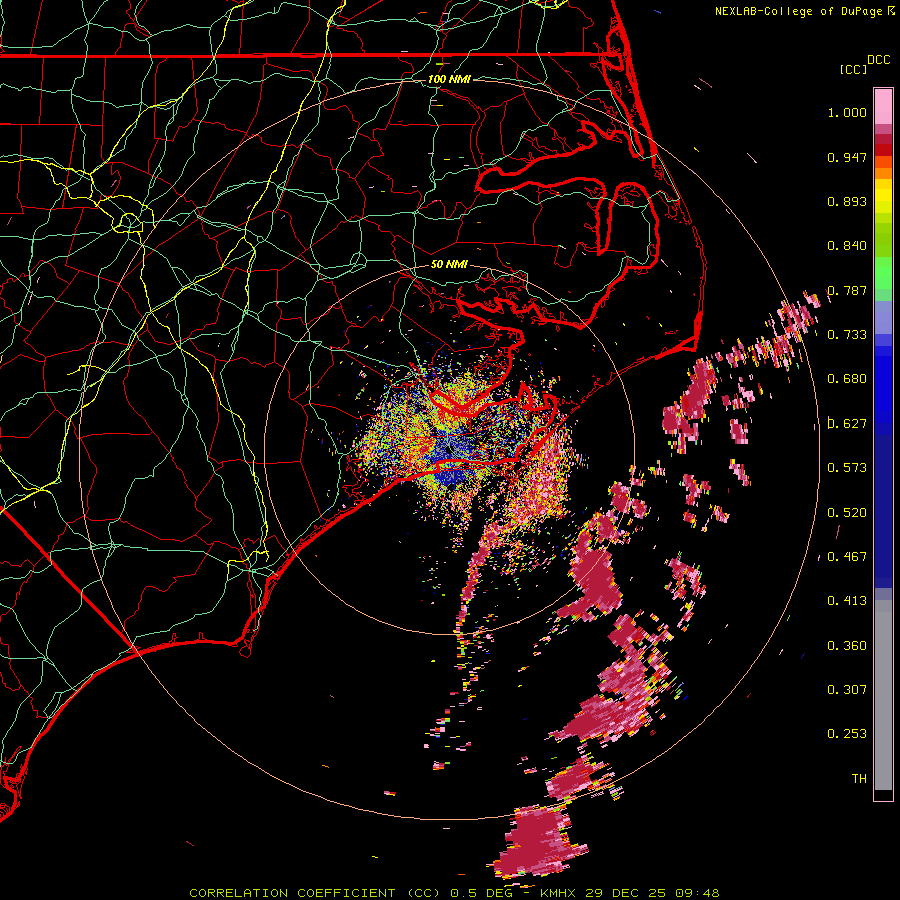Viewport: 900px width, 900px height.
Task: Select the 0.840 scale value
Action: pyautogui.click(x=847, y=246)
